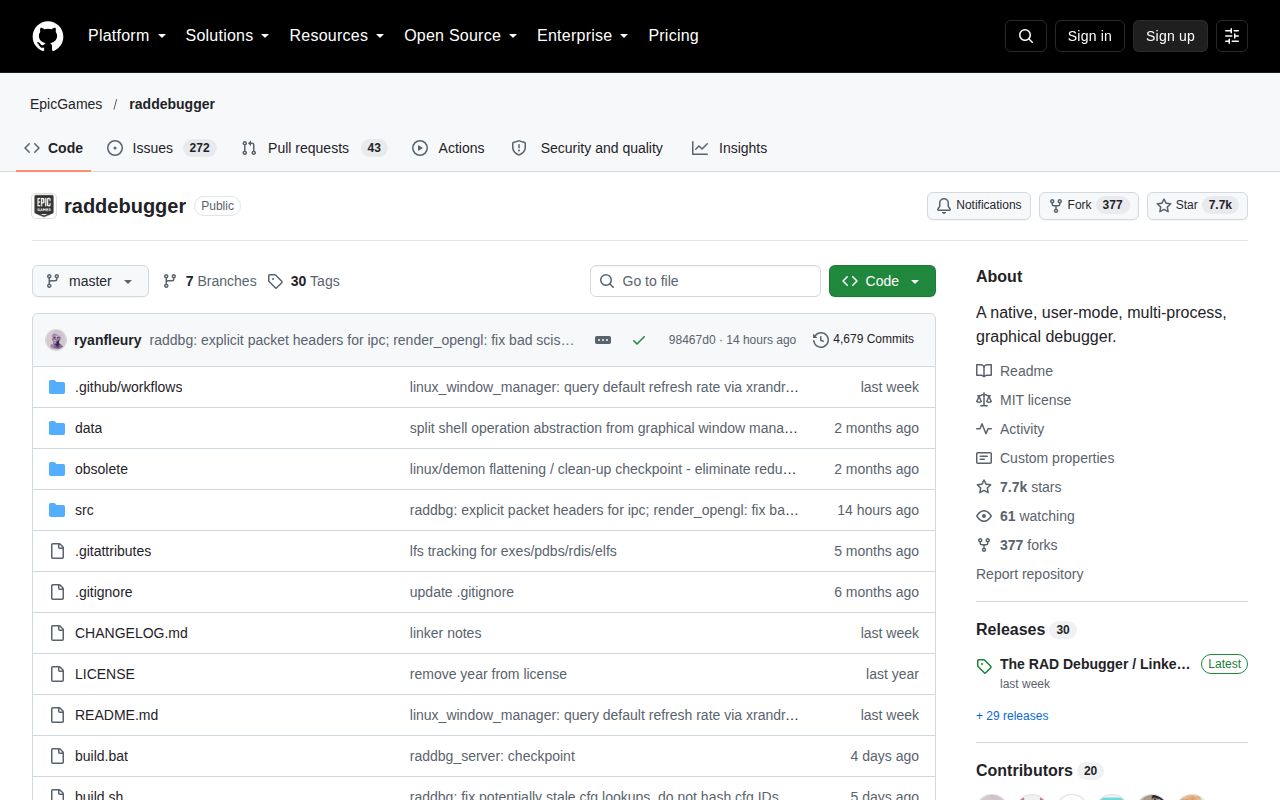View the 30 Tags link
1280x800 pixels.
point(304,281)
